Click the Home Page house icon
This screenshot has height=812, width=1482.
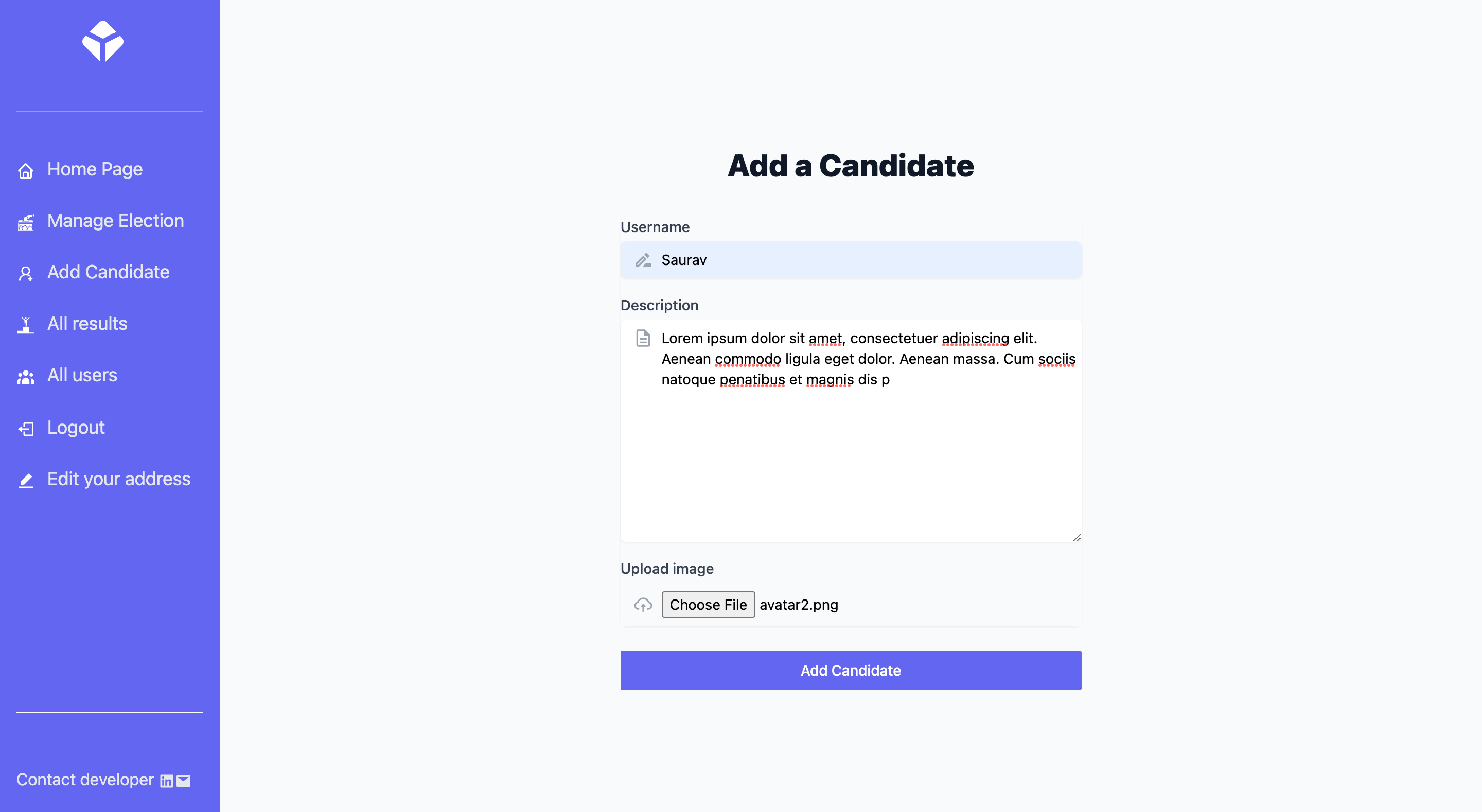coord(26,170)
